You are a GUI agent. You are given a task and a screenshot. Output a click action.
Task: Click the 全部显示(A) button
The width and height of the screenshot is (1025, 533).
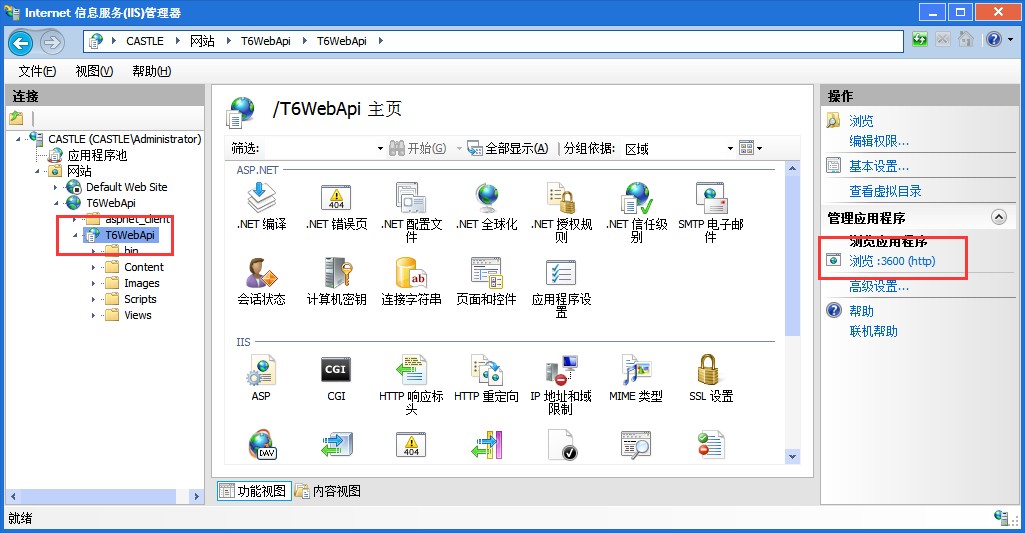pos(508,148)
